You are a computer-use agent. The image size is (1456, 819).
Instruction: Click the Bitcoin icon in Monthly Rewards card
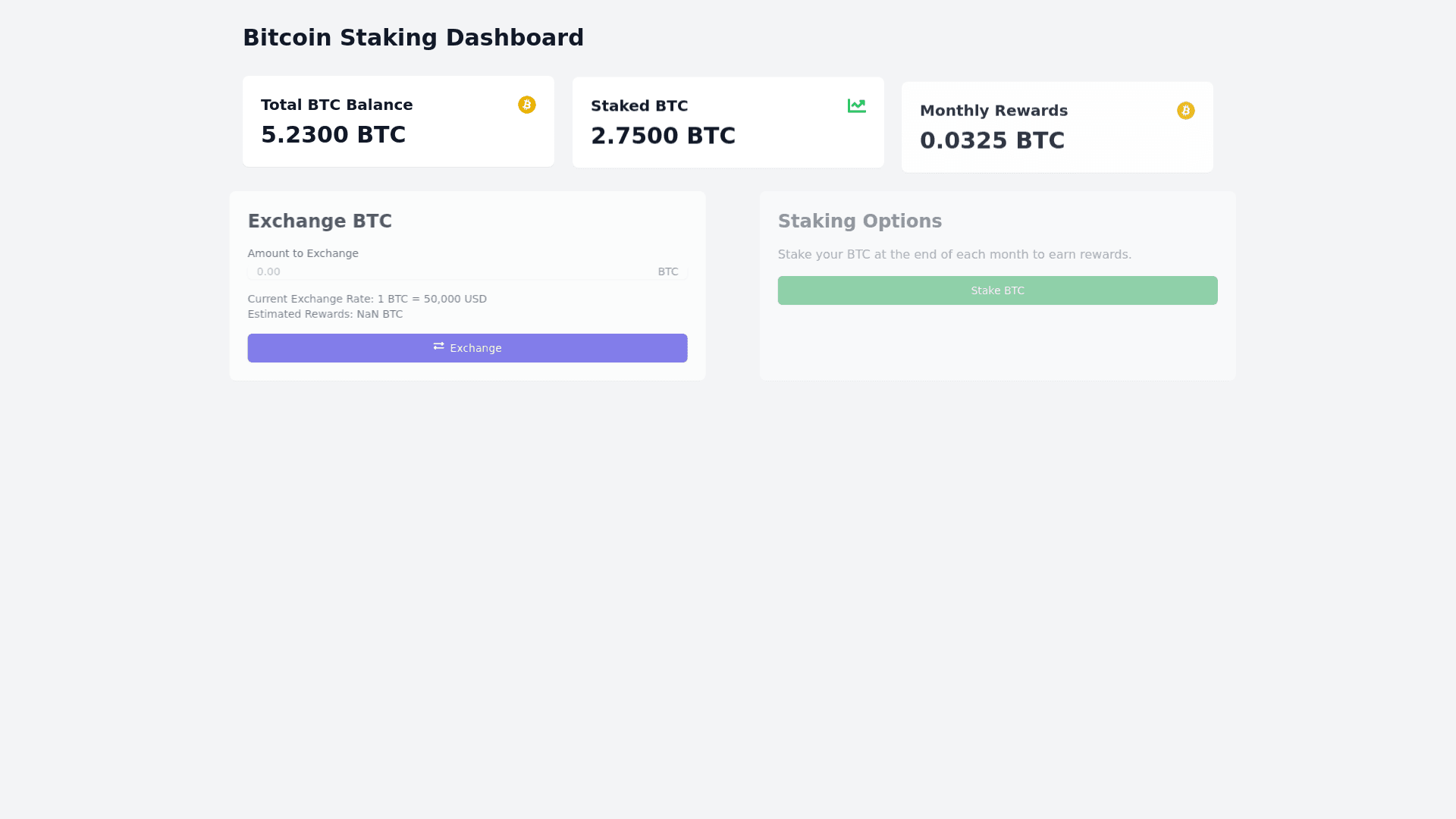[1185, 111]
